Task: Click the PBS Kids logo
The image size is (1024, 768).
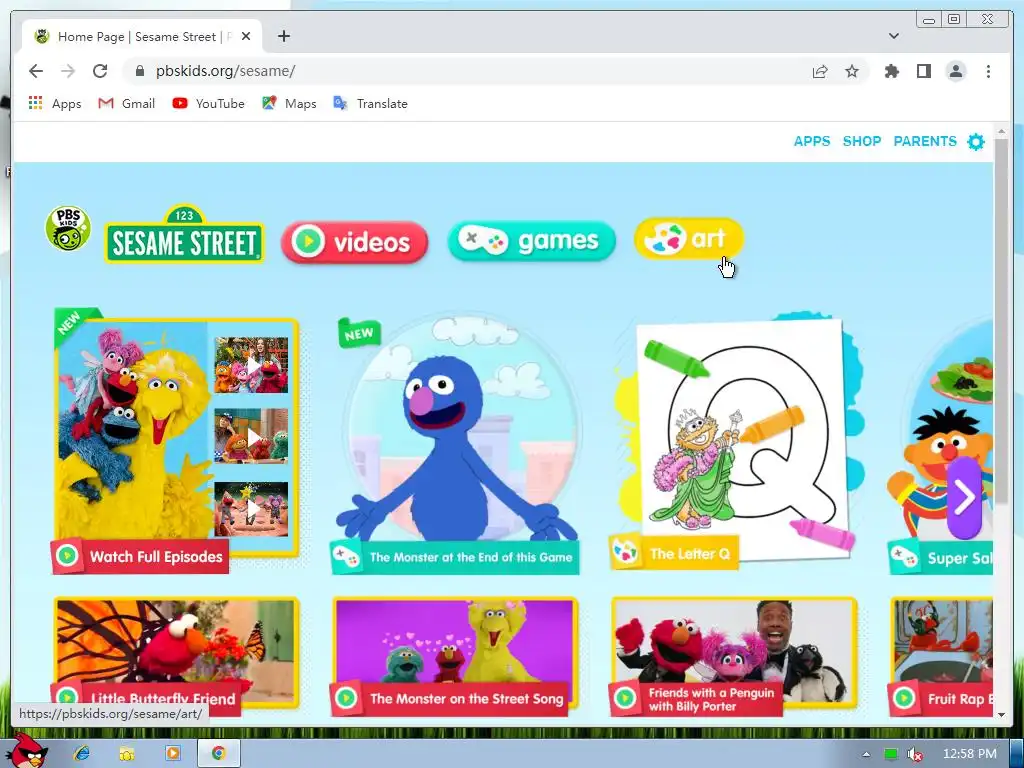Action: (x=68, y=229)
